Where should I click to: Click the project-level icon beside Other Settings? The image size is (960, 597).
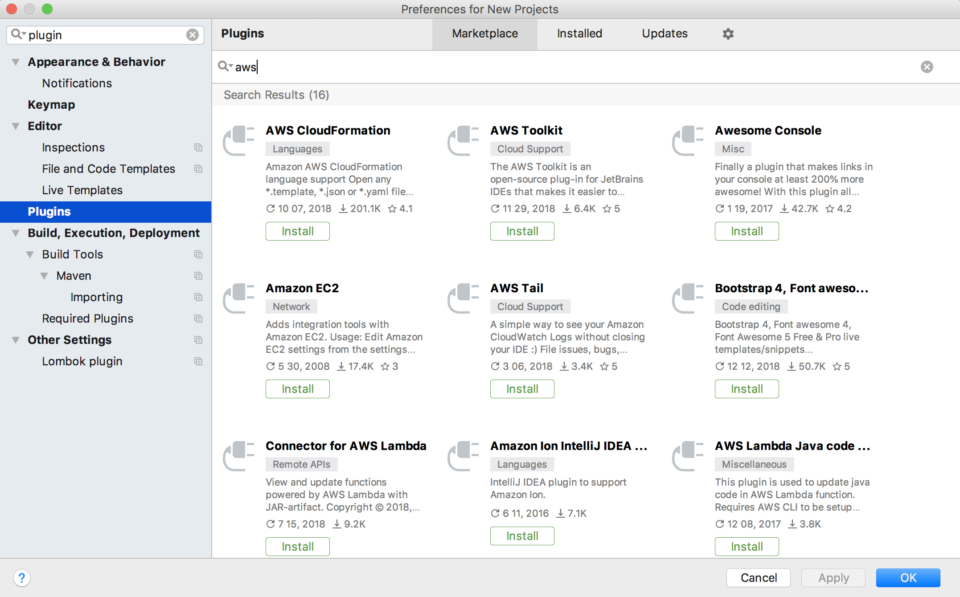(198, 340)
